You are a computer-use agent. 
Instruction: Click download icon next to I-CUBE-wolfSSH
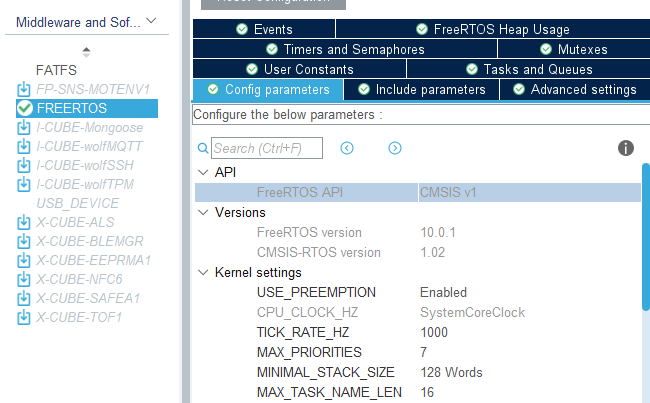click(24, 165)
